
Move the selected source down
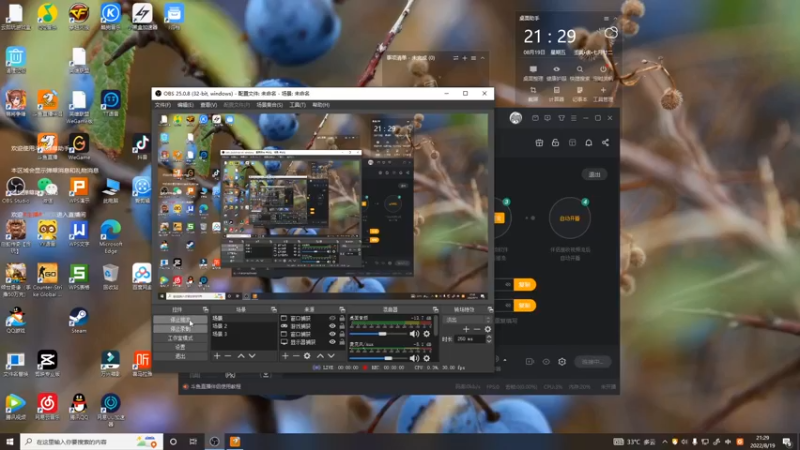coord(331,356)
